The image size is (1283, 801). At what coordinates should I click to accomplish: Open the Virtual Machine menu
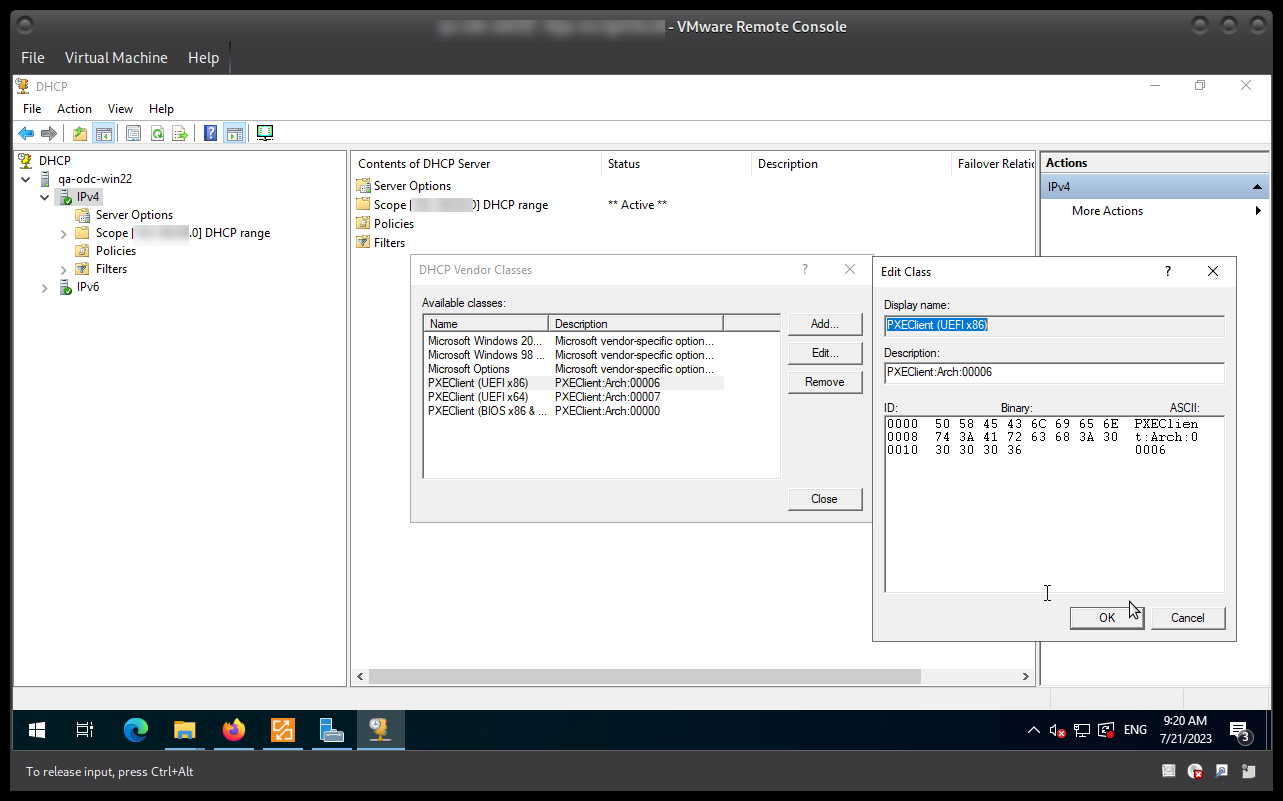(116, 57)
